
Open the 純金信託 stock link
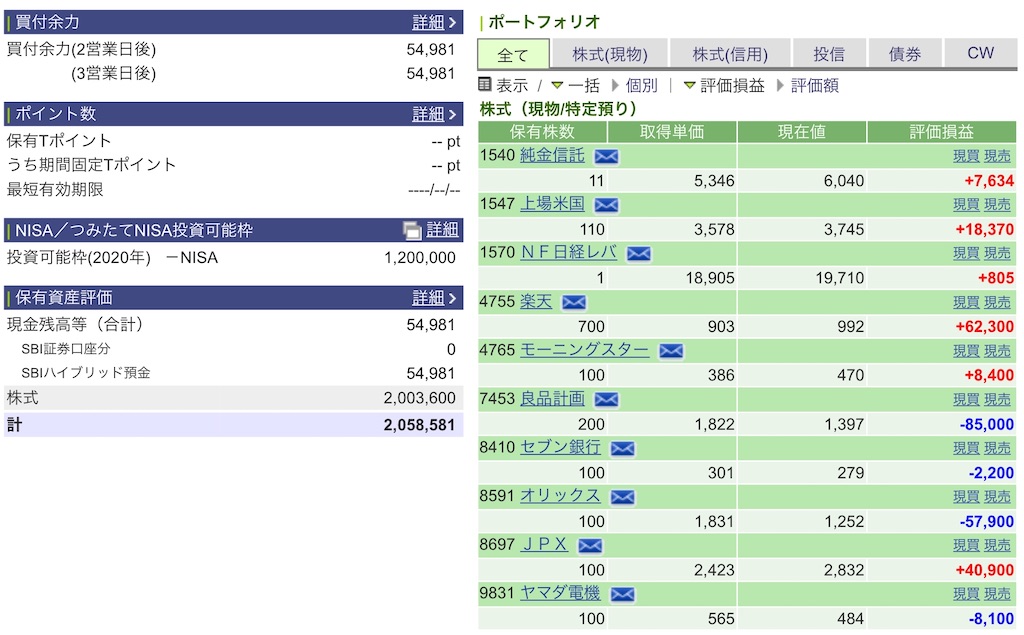pyautogui.click(x=552, y=155)
